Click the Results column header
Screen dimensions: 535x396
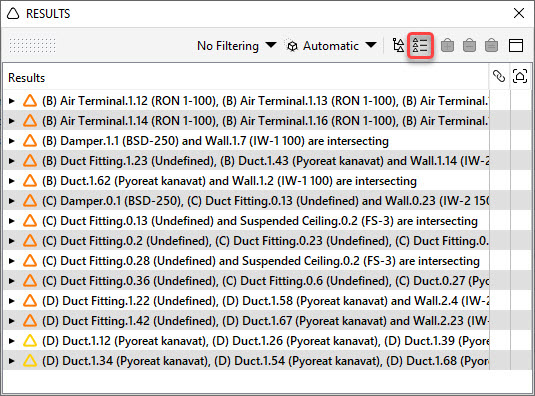pos(27,78)
